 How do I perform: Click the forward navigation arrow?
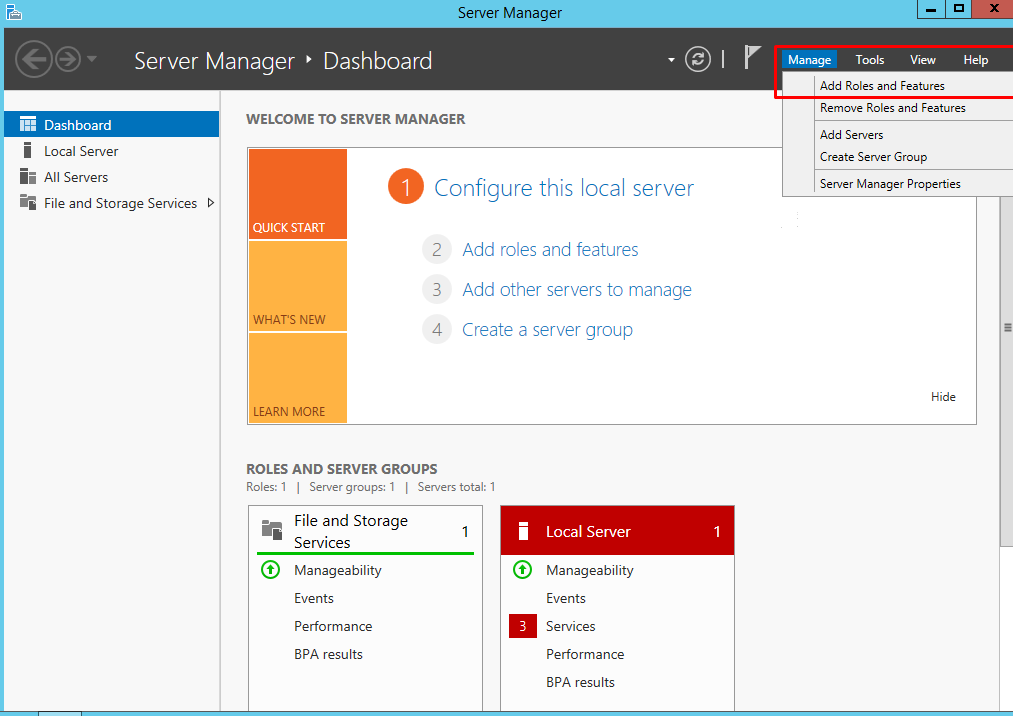coord(68,59)
